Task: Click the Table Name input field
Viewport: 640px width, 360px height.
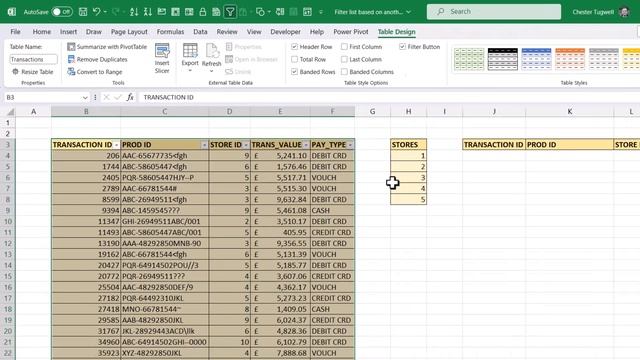Action: tap(33, 59)
